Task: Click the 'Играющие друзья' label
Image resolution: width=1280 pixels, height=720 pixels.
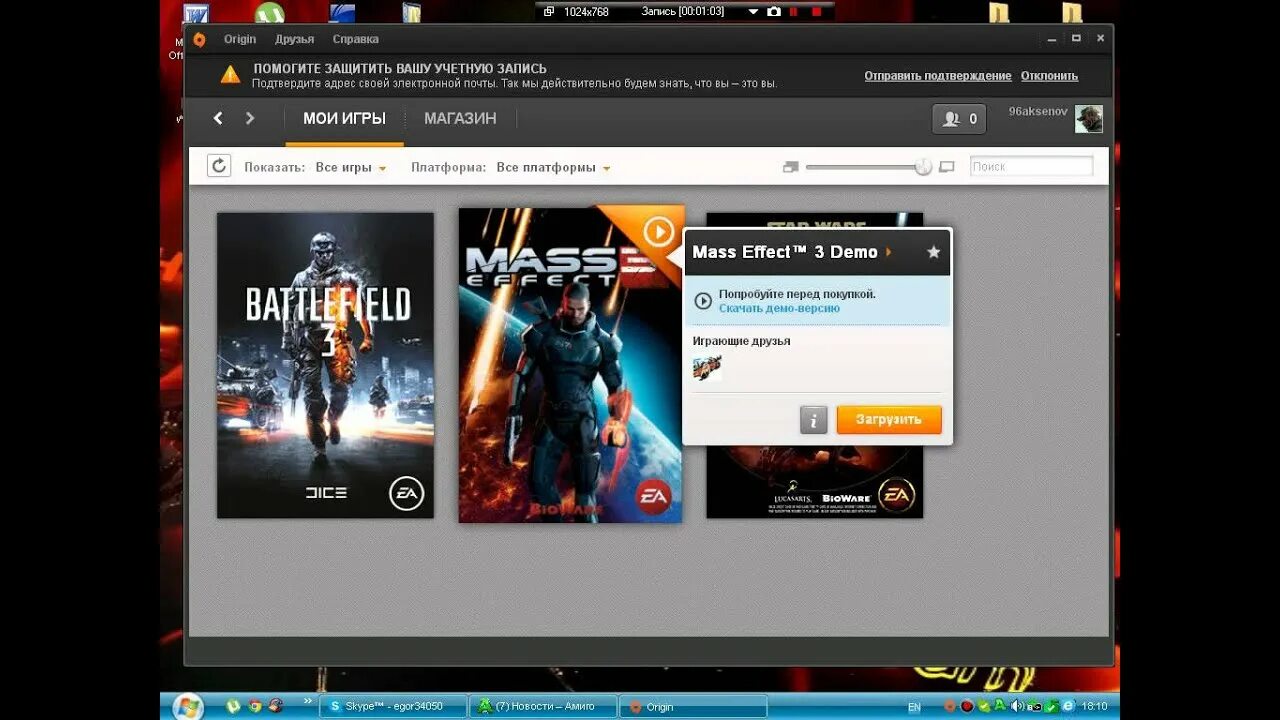Action: click(x=741, y=341)
